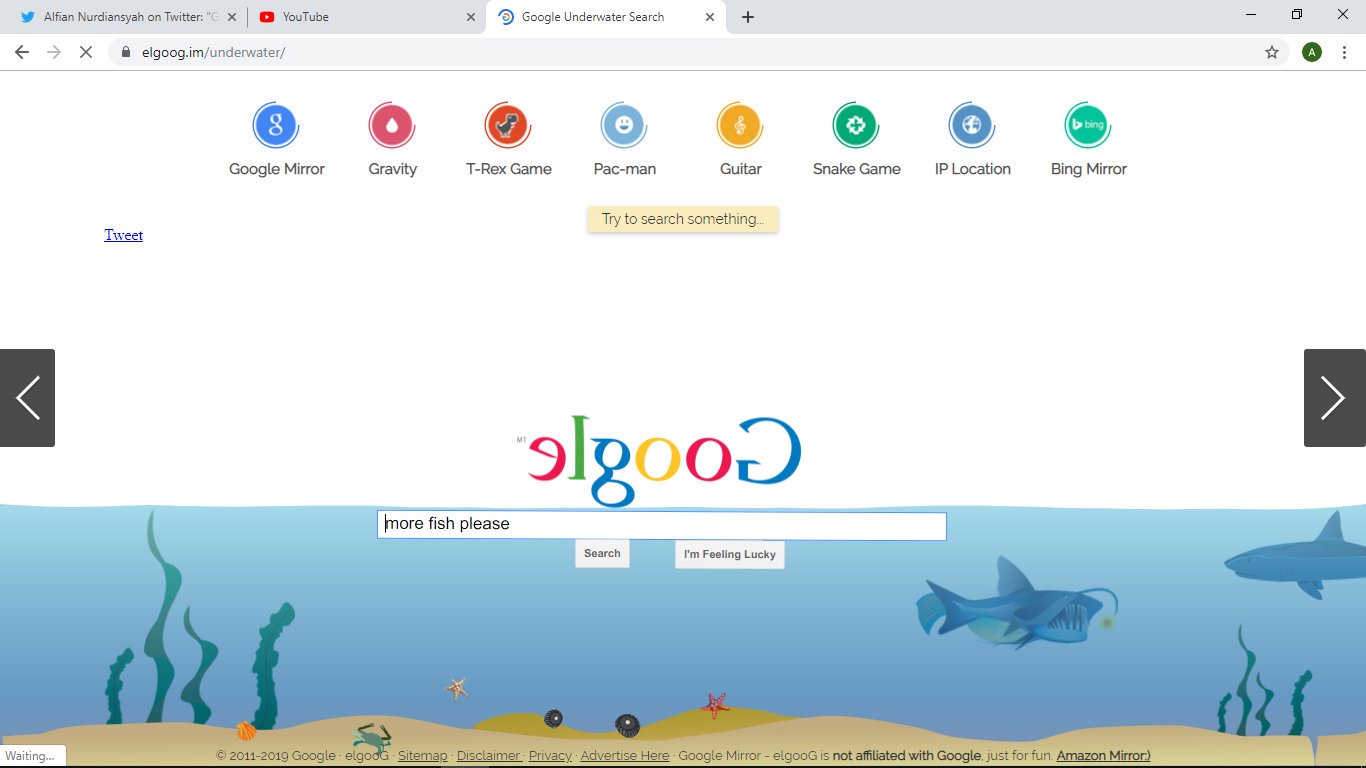Open the Advertise Here link

click(x=625, y=756)
